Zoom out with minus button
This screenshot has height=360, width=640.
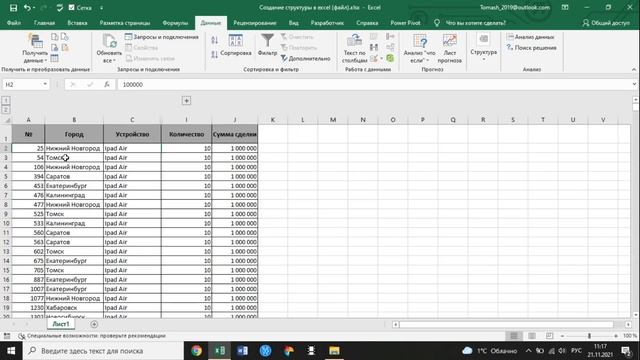(562, 336)
